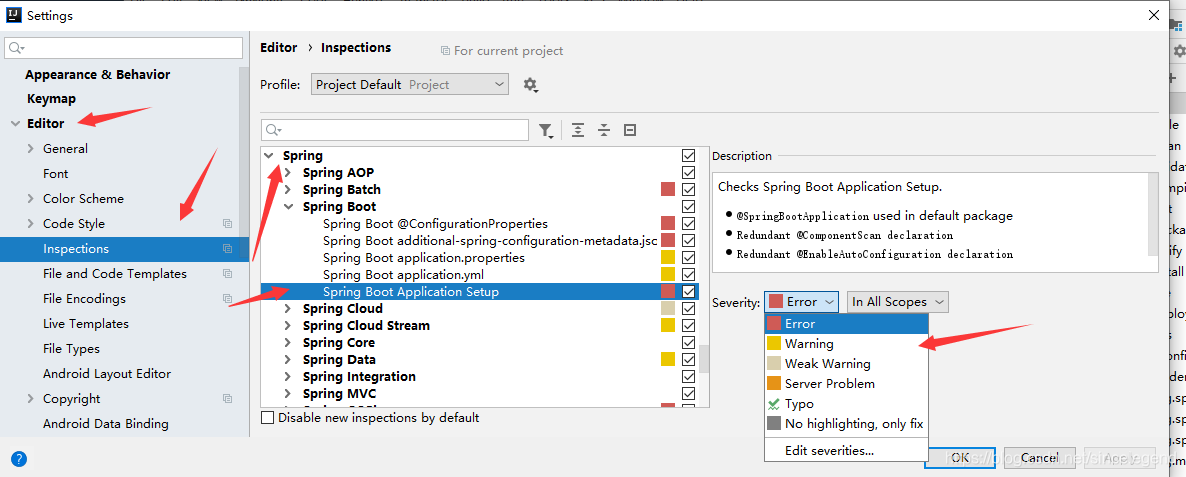Open the inspections filter funnel icon
This screenshot has height=477, width=1186.
(545, 131)
